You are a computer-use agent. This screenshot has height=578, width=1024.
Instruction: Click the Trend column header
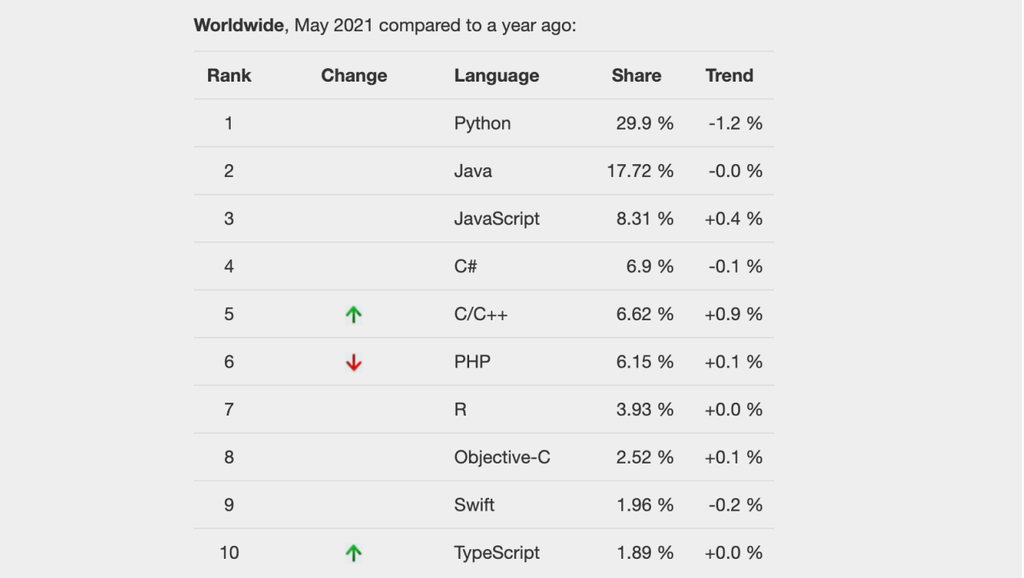729,75
